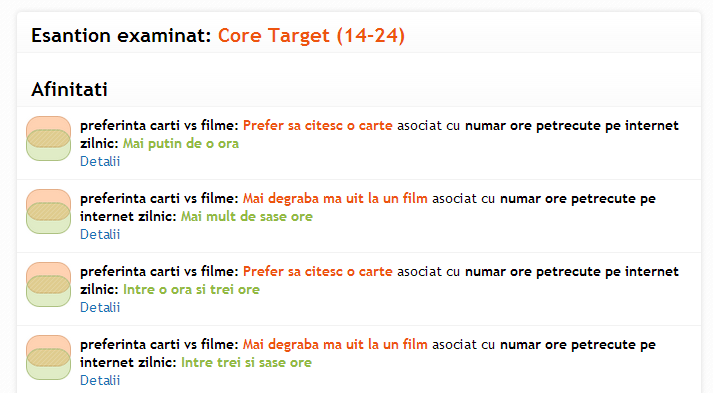Open Detalii under 'Mai putin de o ora'
This screenshot has width=713, height=393.
(x=100, y=161)
